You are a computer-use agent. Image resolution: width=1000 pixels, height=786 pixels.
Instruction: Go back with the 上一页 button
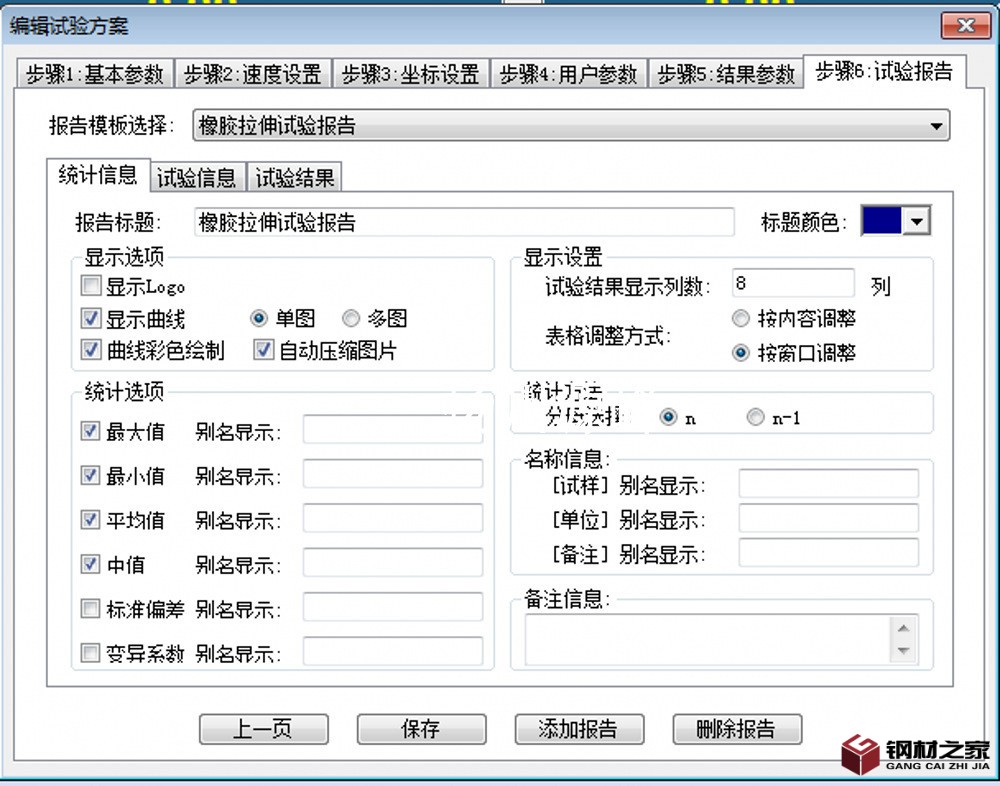263,729
